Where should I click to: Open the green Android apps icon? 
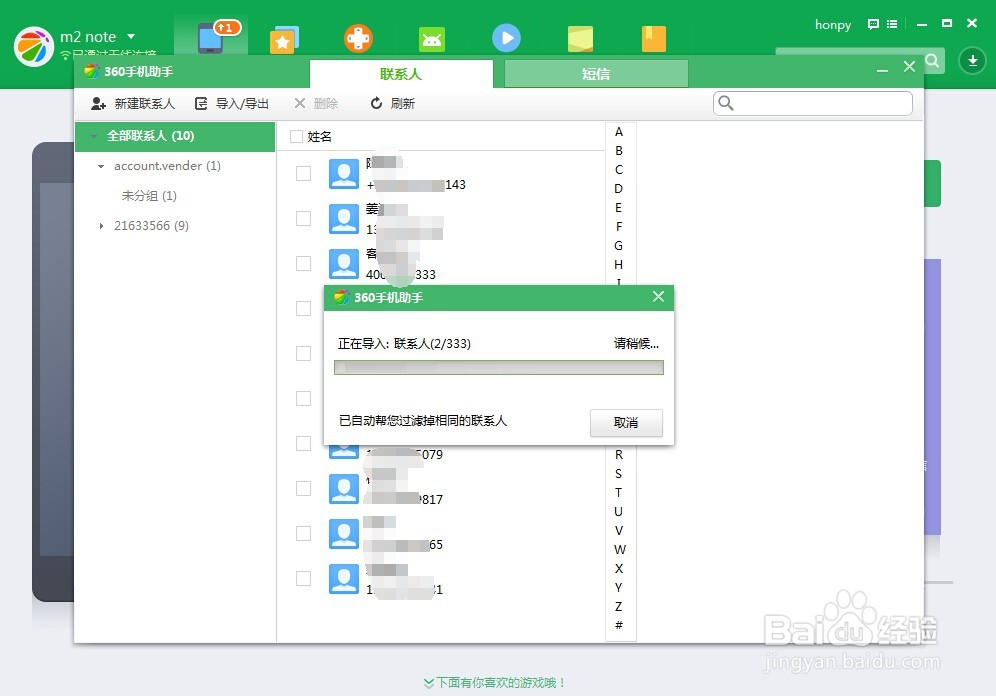(432, 39)
